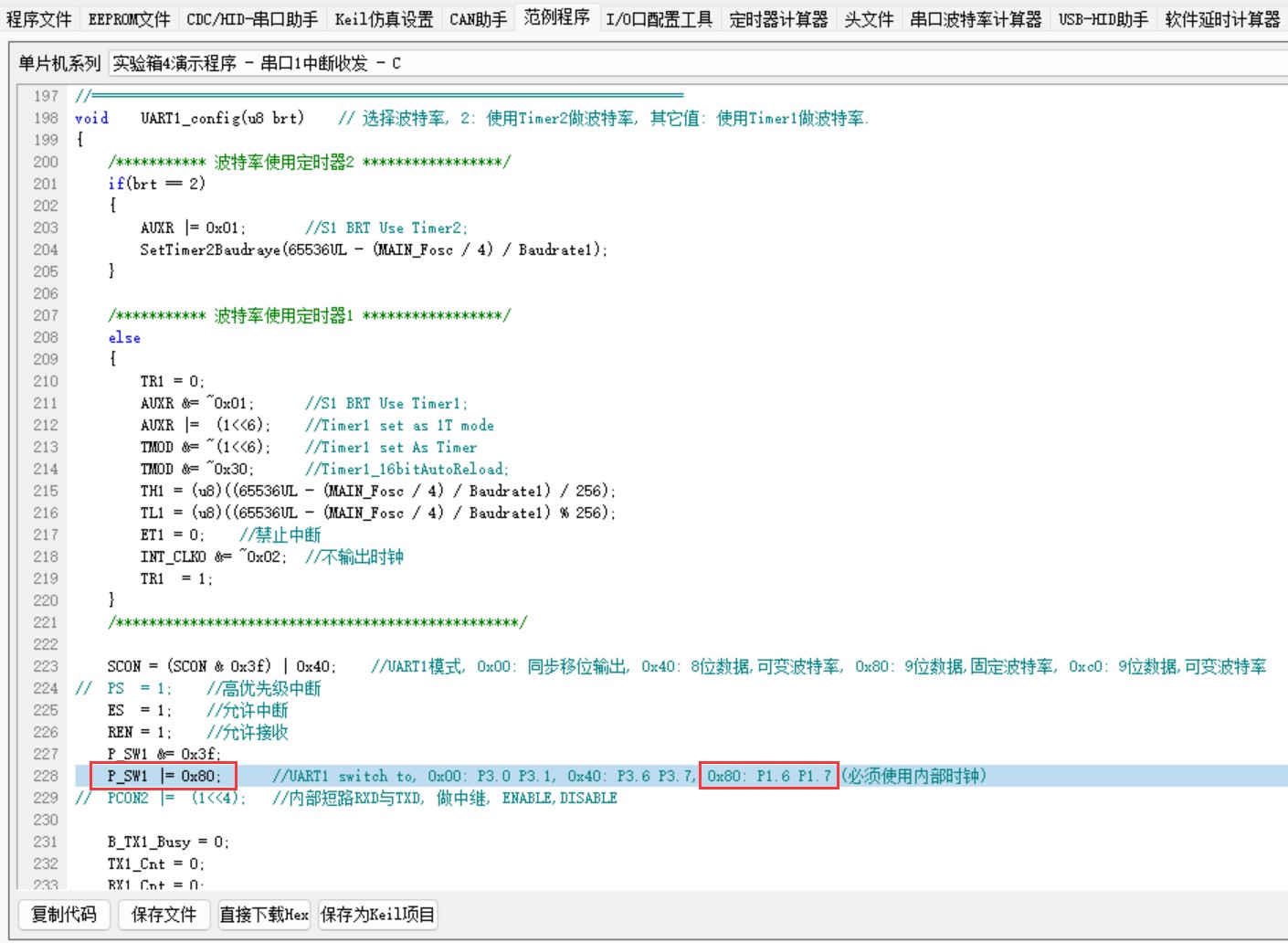The height and width of the screenshot is (943, 1288).
Task: Click line number 223 in the gutter
Action: [x=46, y=666]
